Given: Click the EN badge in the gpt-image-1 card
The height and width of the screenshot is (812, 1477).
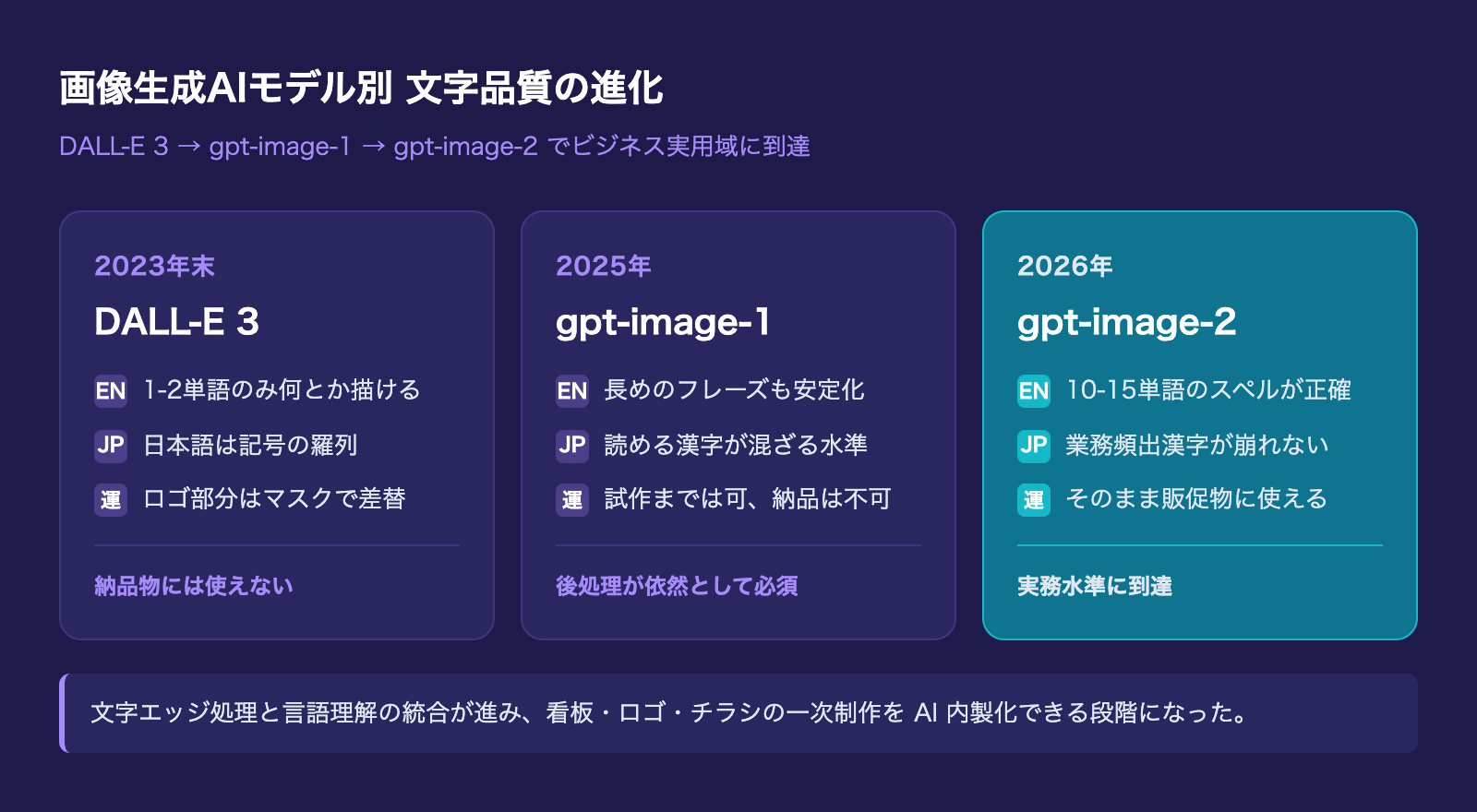Looking at the screenshot, I should coord(572,390).
